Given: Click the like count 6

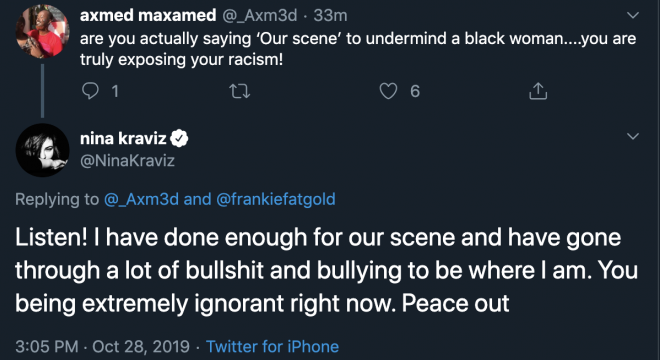Looking at the screenshot, I should click(x=415, y=91).
